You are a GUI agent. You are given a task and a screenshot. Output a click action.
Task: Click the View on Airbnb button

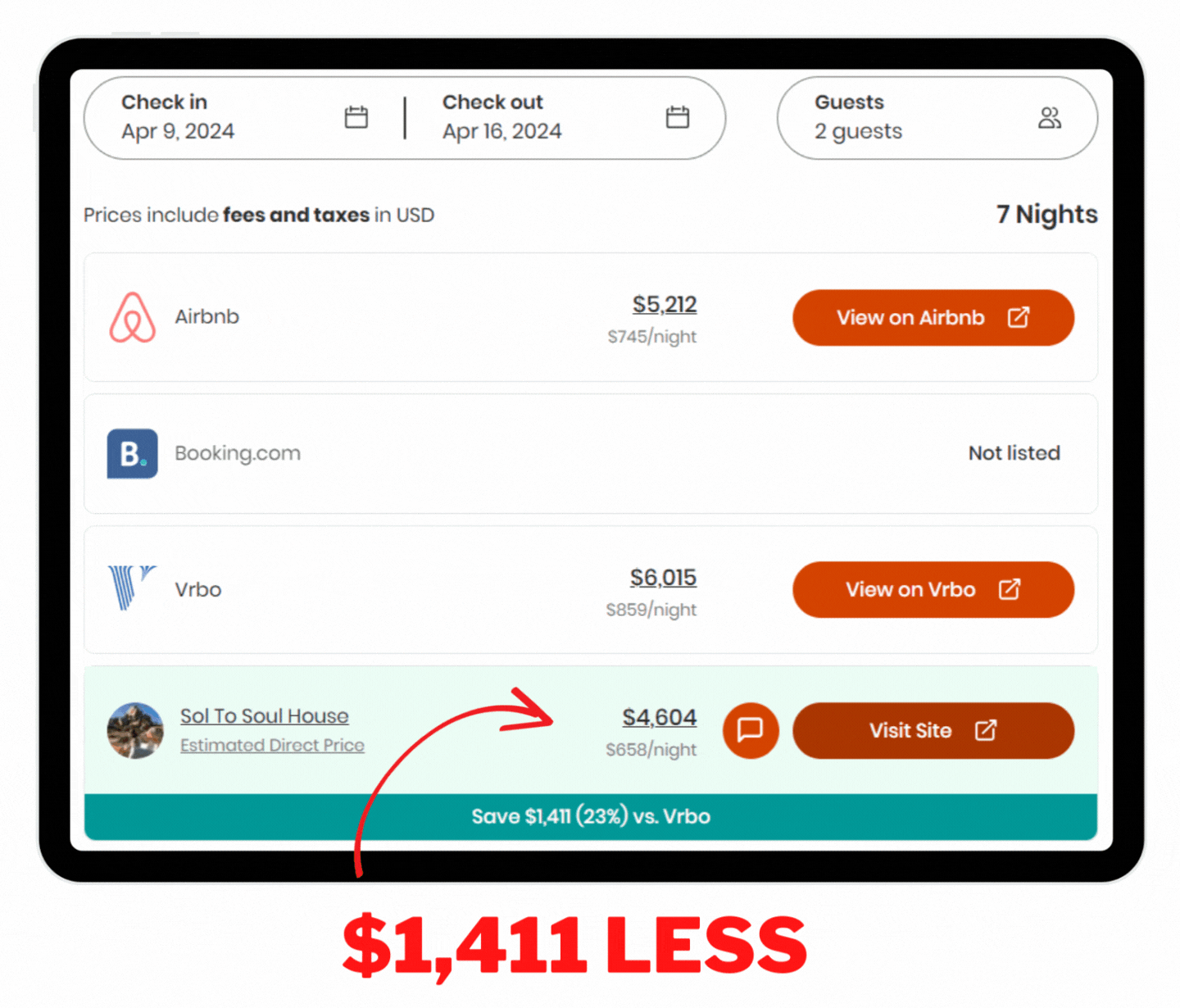coord(933,317)
